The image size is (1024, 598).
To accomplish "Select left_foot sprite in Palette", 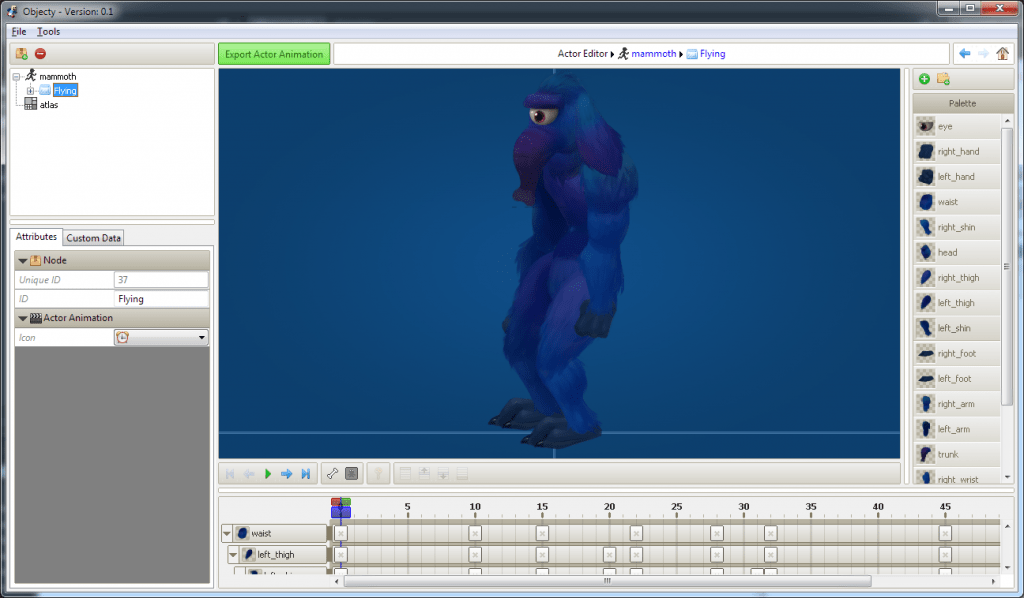I will 957,379.
